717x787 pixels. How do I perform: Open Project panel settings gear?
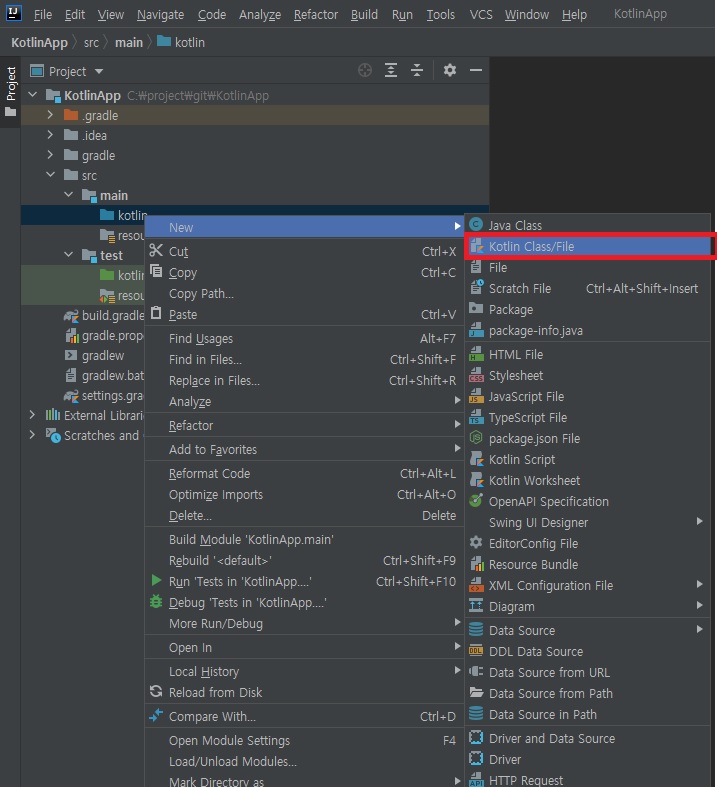click(x=450, y=70)
